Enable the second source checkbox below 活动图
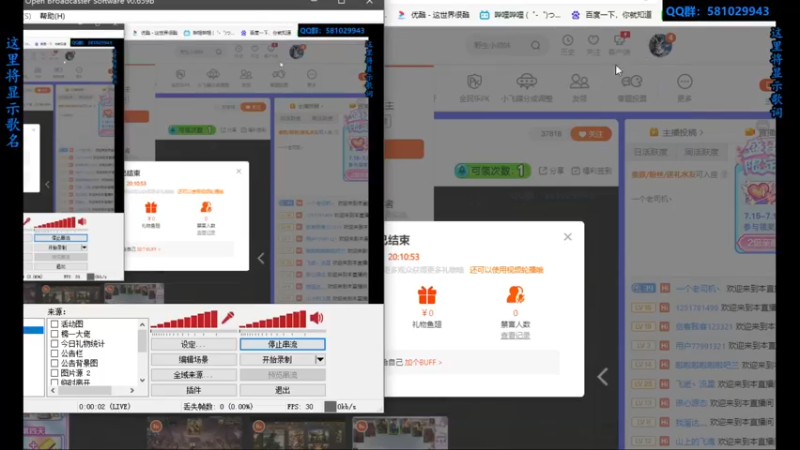 (x=55, y=334)
